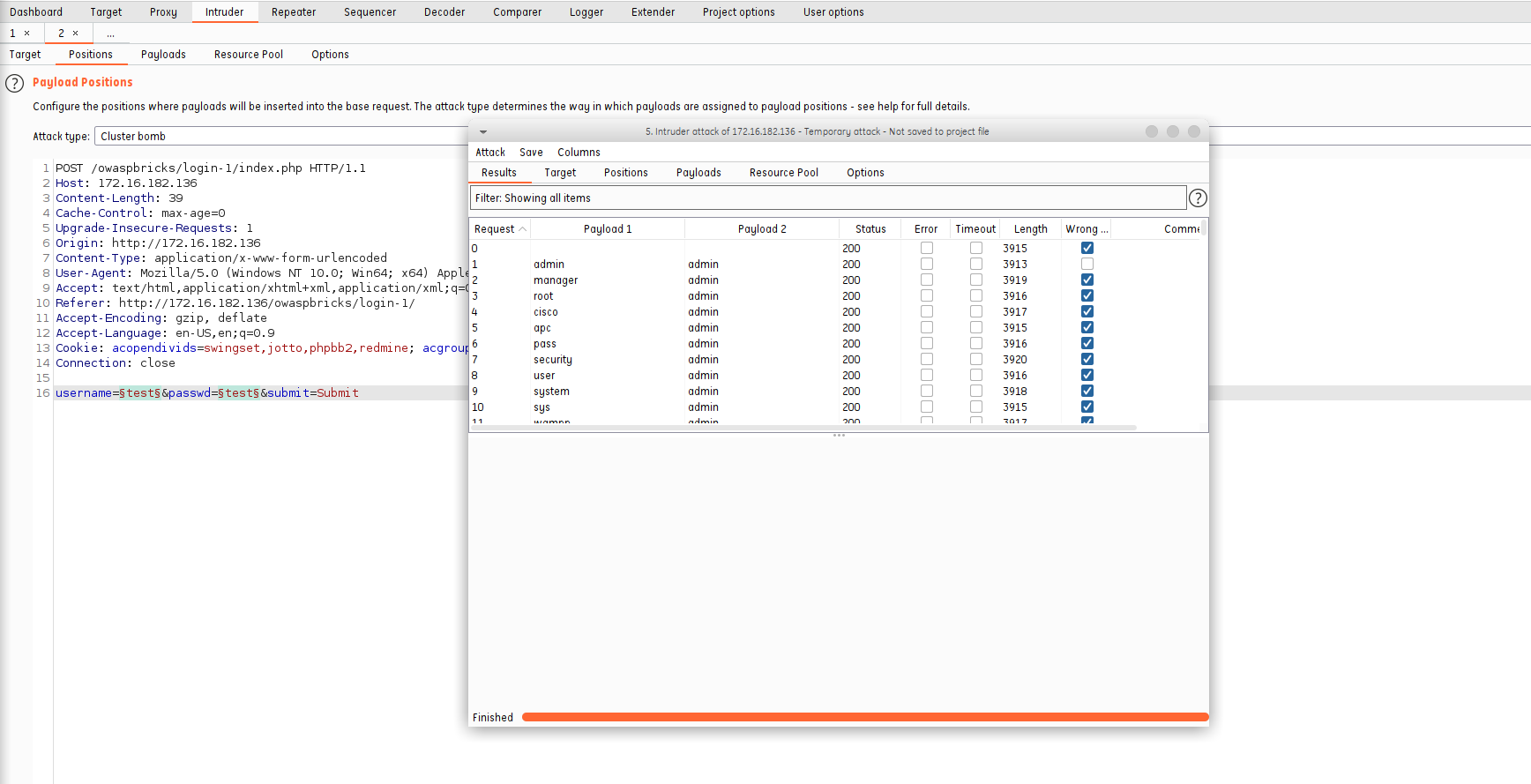Switch to the Proxy tab
The width and height of the screenshot is (1531, 784).
click(163, 12)
